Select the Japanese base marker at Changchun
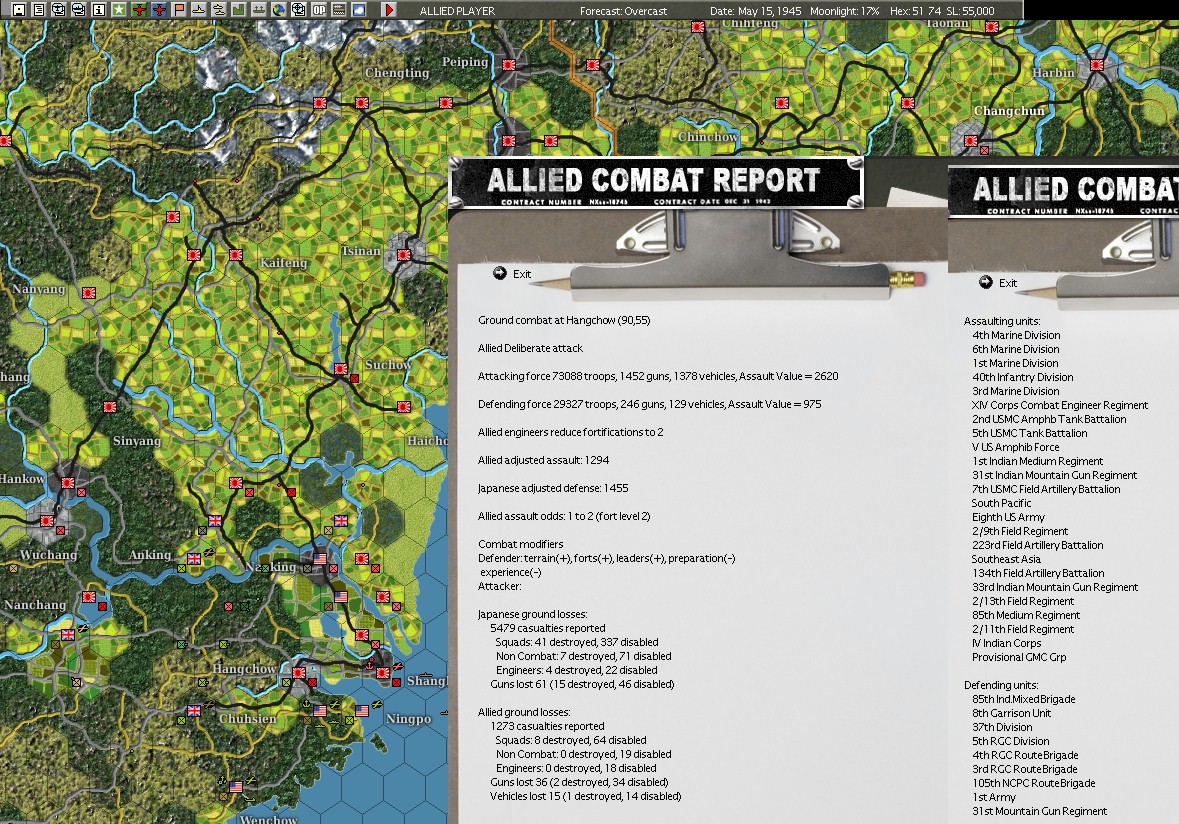Viewport: 1179px width, 824px height. pos(971,141)
